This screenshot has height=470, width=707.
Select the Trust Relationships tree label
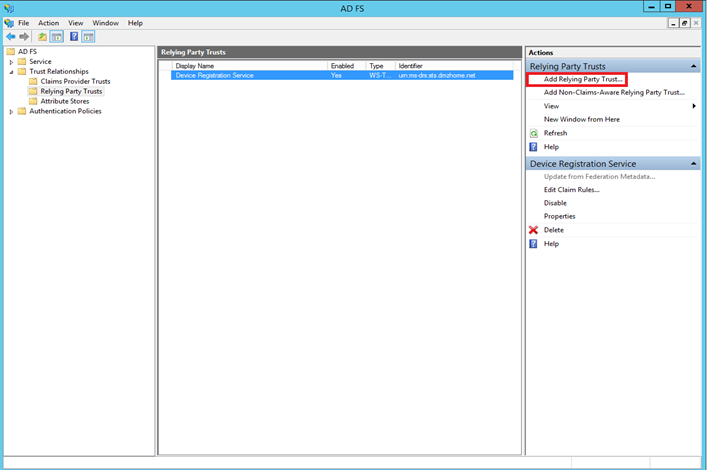(59, 71)
